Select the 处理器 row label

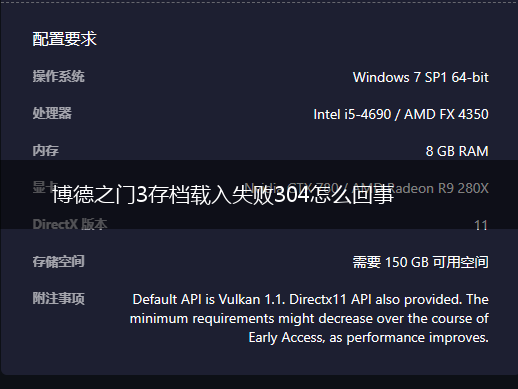tap(52, 113)
